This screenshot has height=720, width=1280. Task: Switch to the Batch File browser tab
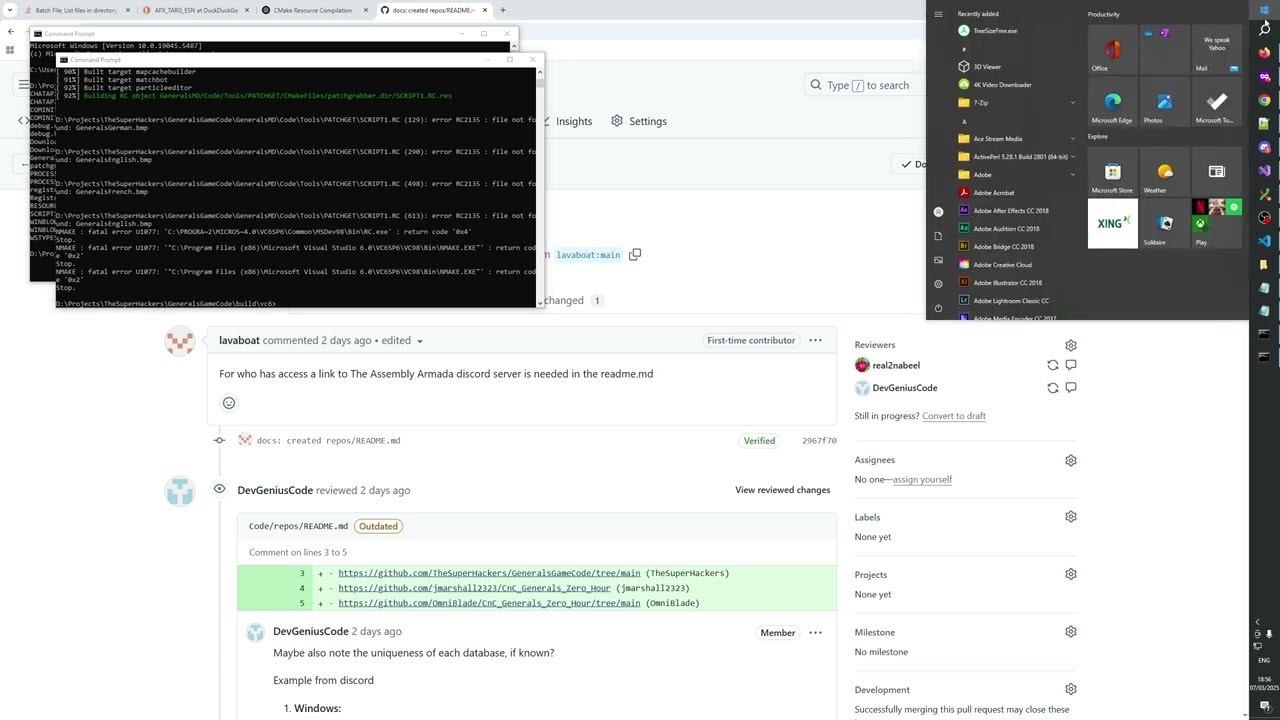76,10
